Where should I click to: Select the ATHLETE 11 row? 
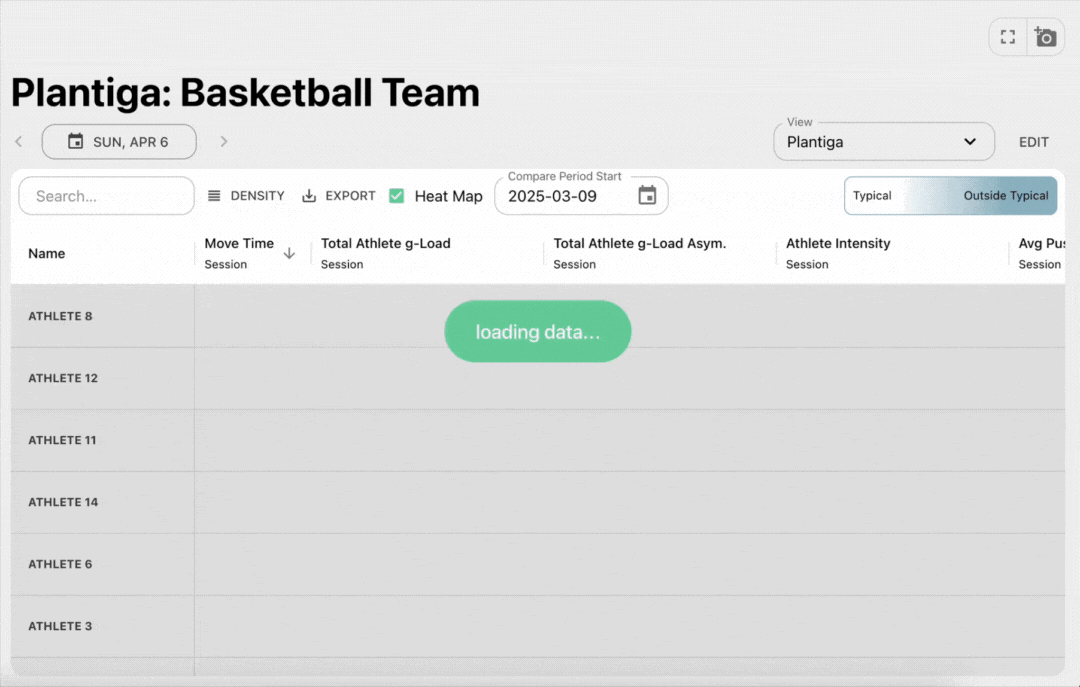pyautogui.click(x=538, y=440)
